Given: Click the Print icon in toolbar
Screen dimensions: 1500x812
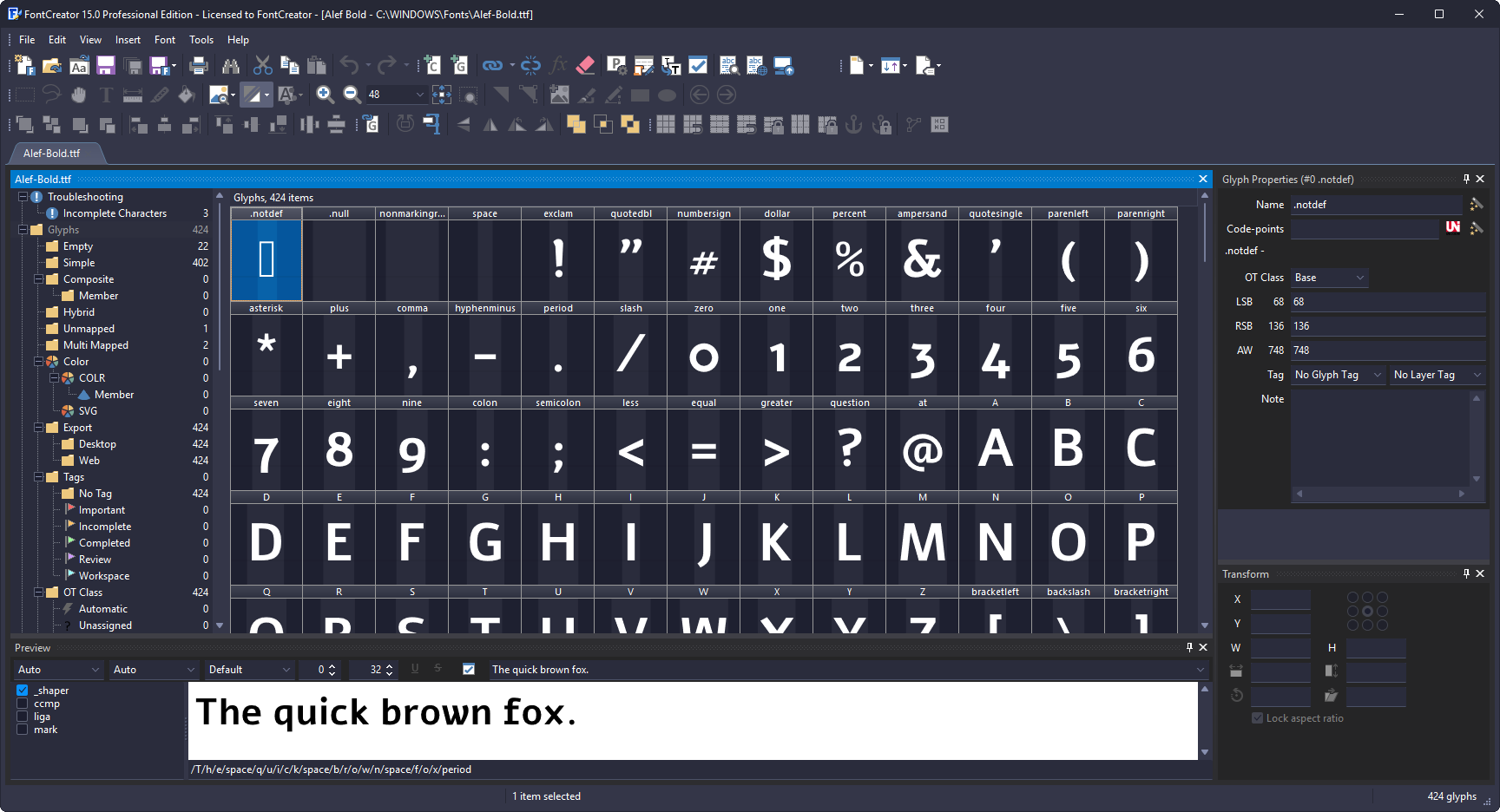Looking at the screenshot, I should point(199,66).
